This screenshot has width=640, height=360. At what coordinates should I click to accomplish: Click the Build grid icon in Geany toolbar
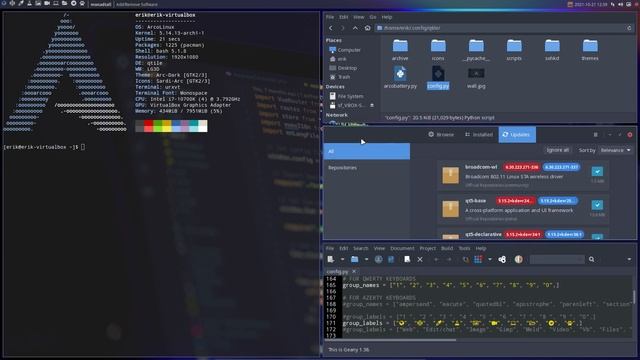tap(478, 259)
